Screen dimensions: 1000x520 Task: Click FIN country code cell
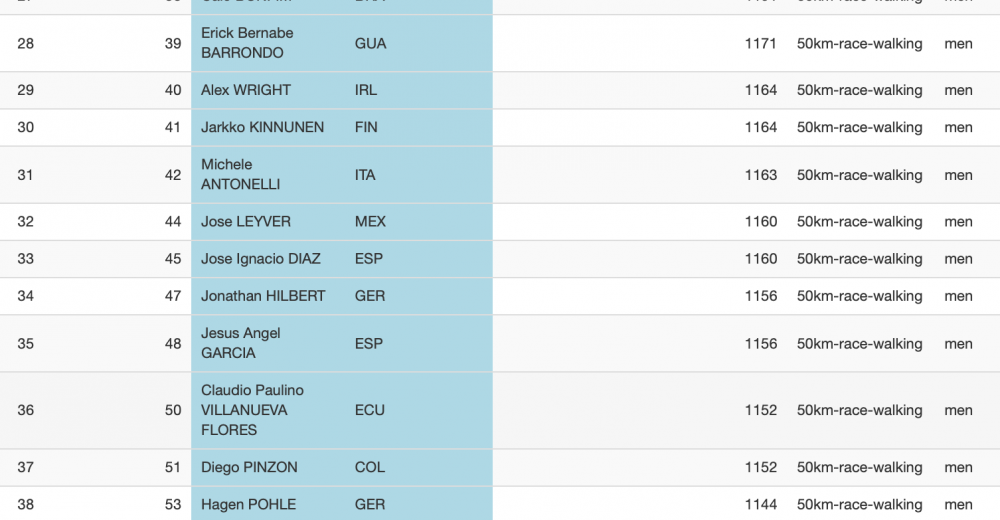[x=366, y=127]
